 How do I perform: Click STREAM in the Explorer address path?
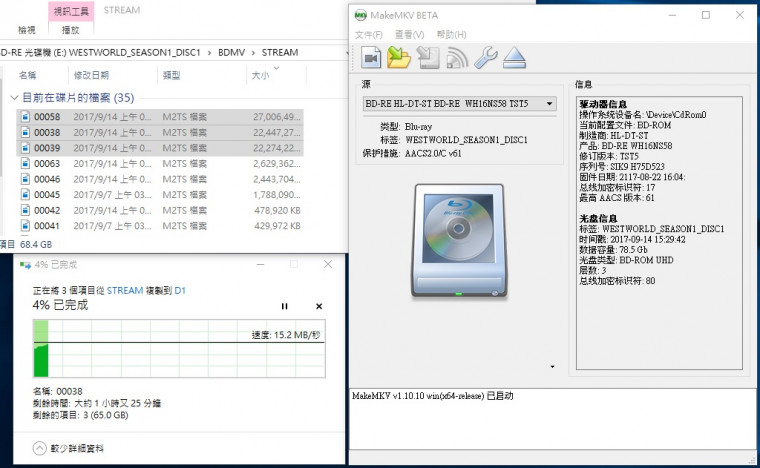pyautogui.click(x=280, y=52)
